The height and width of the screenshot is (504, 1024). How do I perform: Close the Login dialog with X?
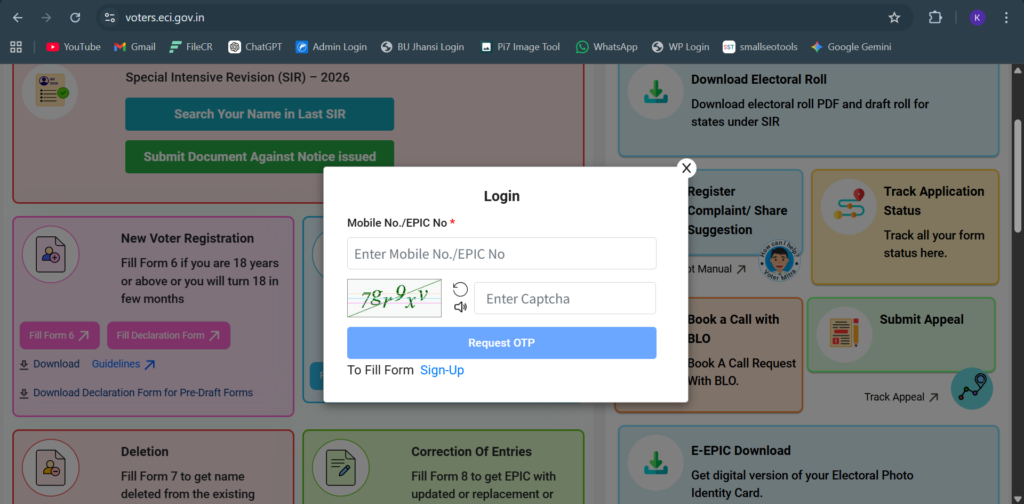[686, 168]
